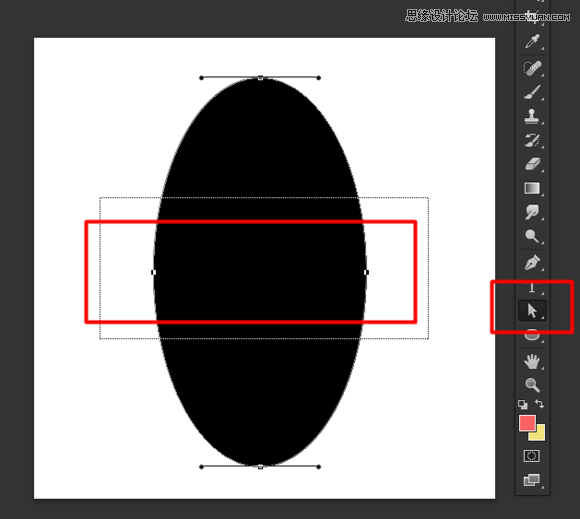Image resolution: width=580 pixels, height=519 pixels.
Task: Open the red foreground color picker
Action: pyautogui.click(x=527, y=423)
